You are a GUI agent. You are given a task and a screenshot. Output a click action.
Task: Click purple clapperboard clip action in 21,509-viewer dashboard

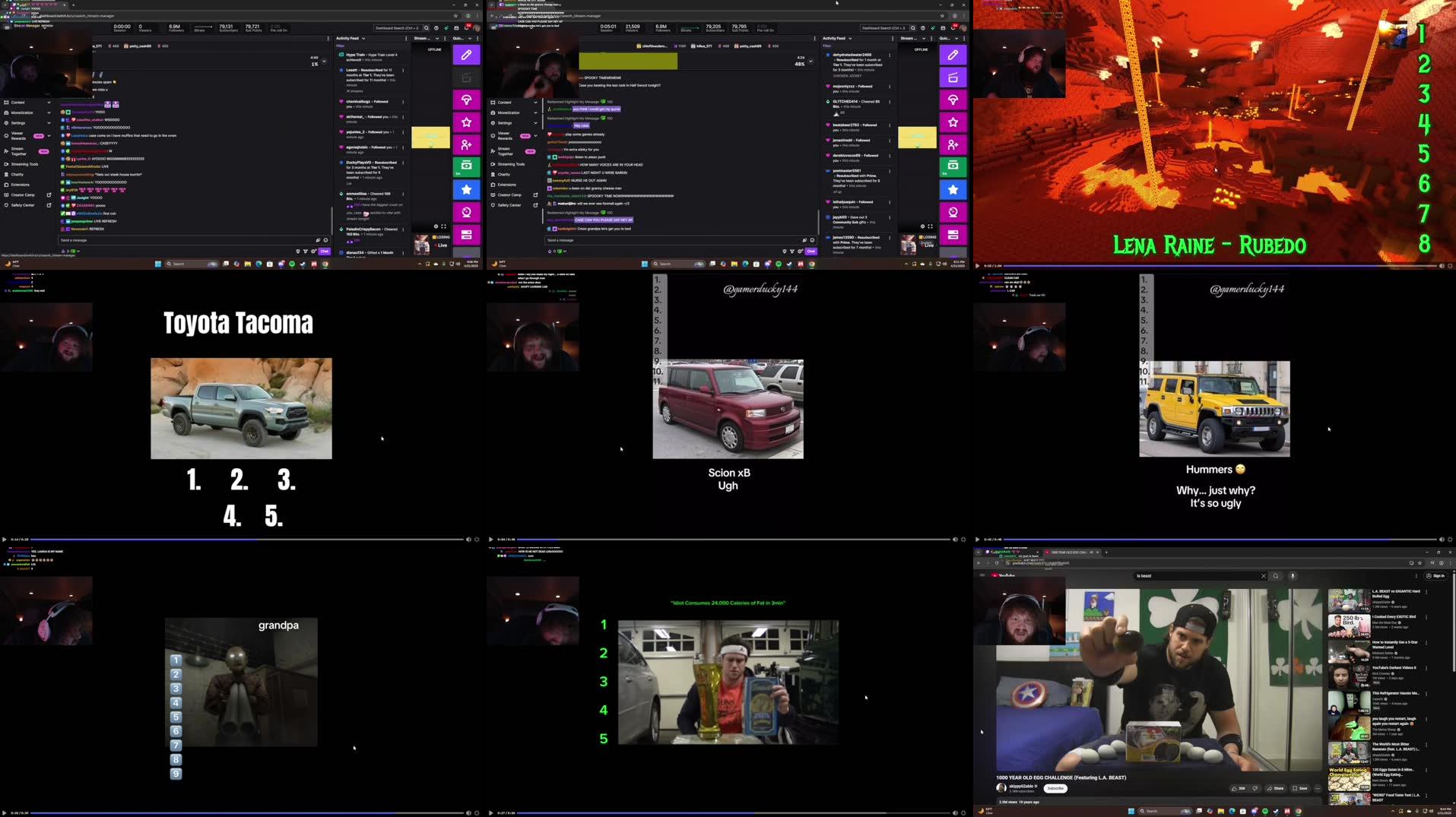tap(953, 78)
